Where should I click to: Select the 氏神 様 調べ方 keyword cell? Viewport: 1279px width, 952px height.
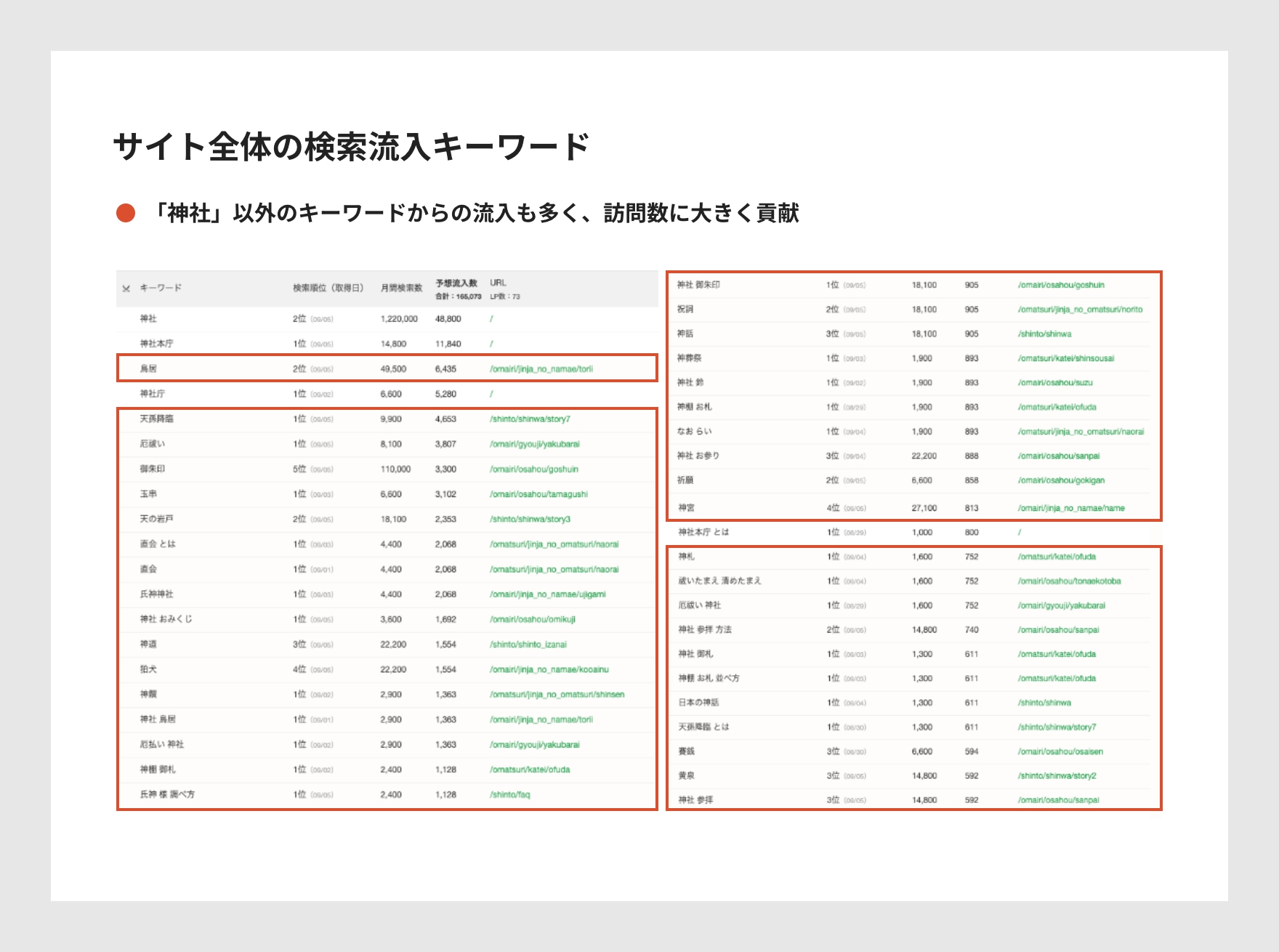(167, 795)
